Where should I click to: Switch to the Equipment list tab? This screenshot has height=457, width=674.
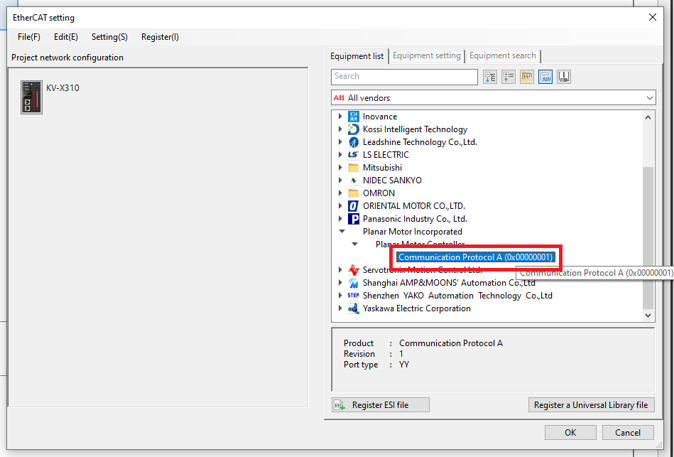(357, 56)
